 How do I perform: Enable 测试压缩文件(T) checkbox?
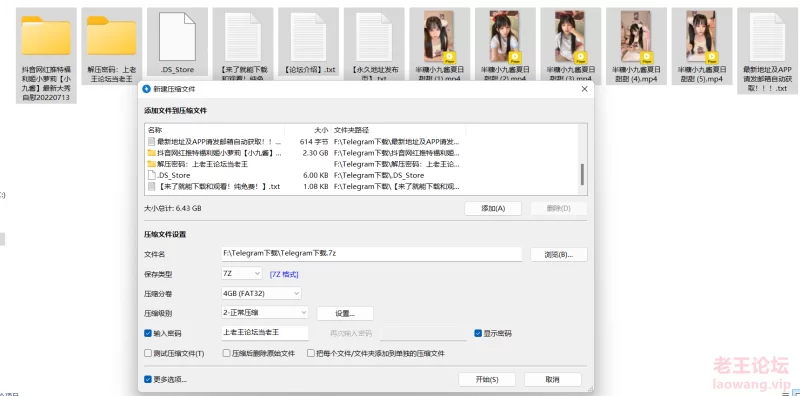pyautogui.click(x=148, y=353)
